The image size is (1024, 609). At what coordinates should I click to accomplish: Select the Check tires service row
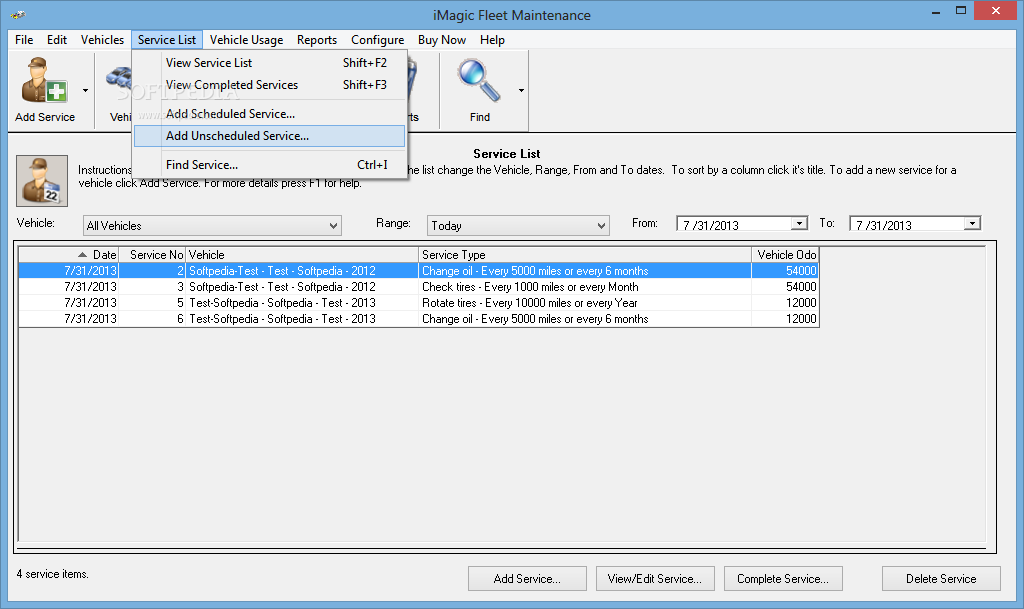(x=418, y=287)
